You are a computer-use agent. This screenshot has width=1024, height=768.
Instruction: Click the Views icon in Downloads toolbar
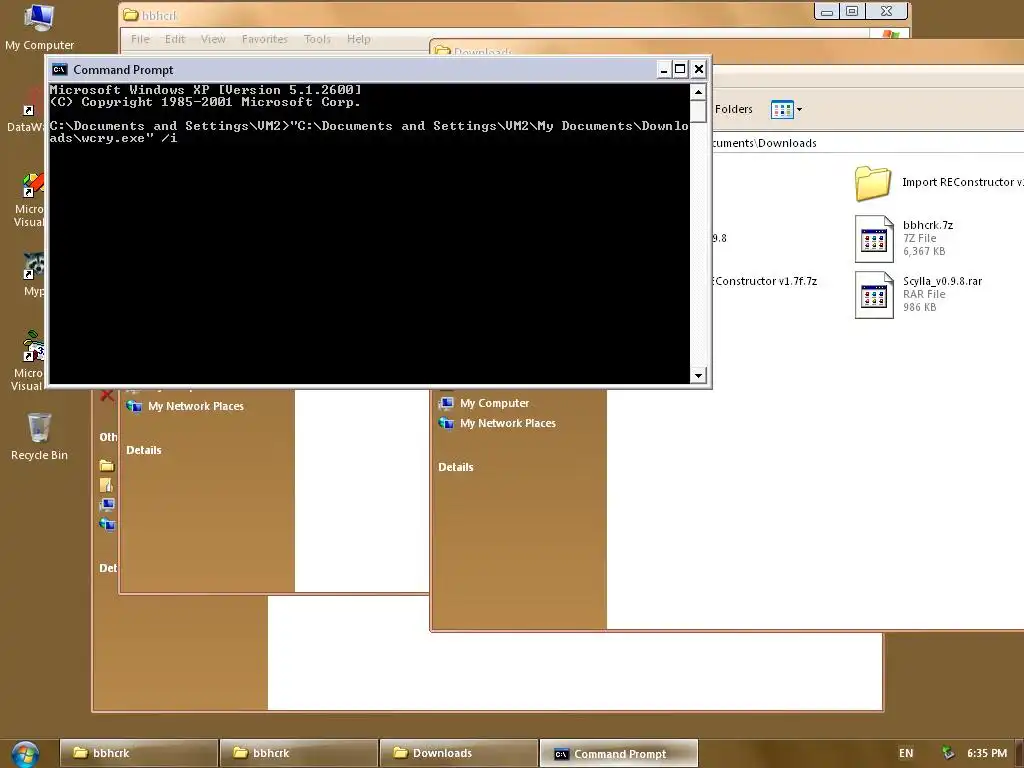[782, 109]
